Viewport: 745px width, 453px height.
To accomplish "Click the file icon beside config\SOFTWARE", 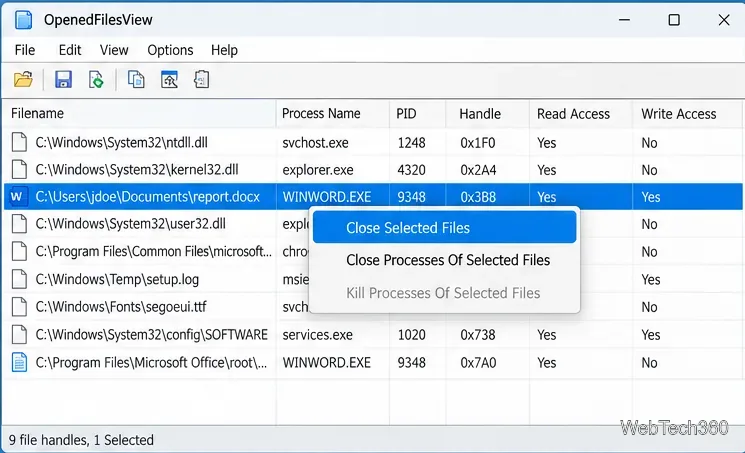I will point(19,335).
